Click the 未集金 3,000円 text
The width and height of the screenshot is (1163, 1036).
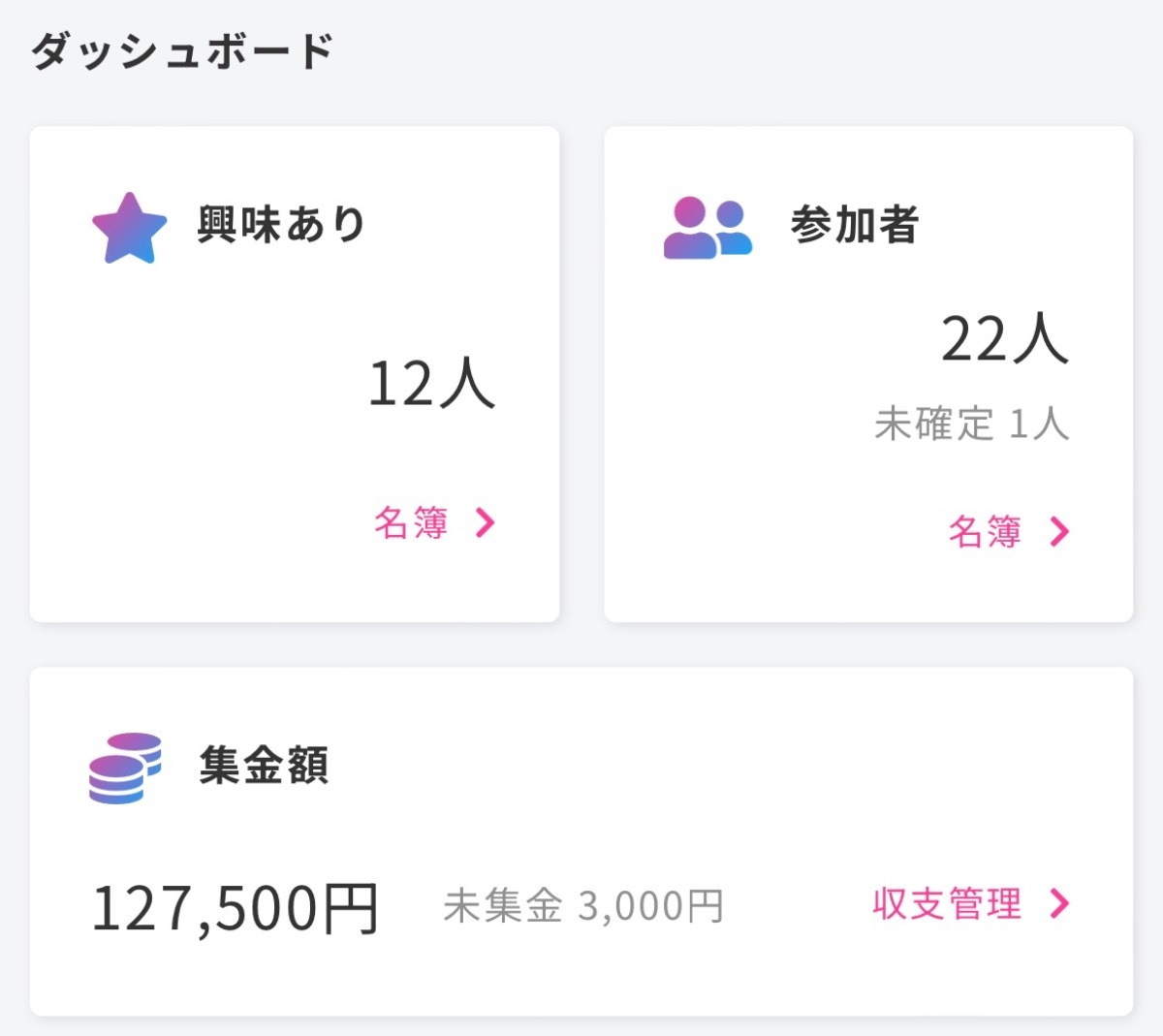[583, 906]
